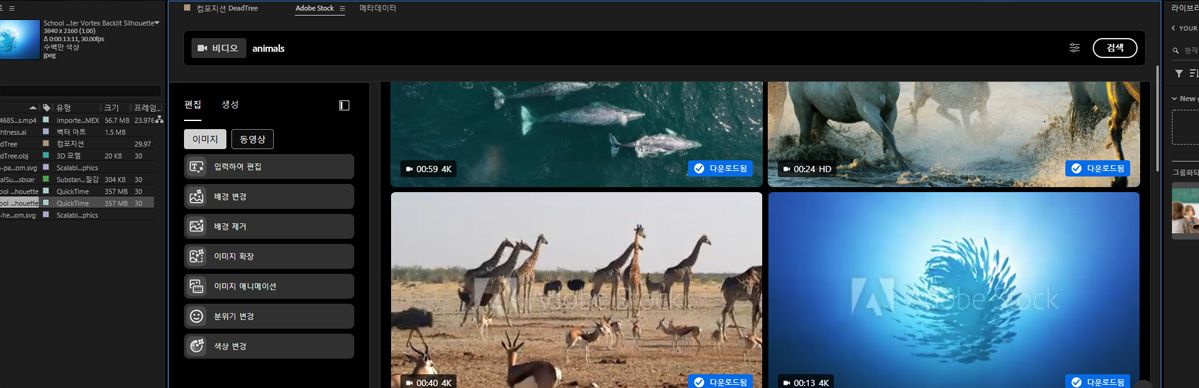Click the 이미지 확장 button
Image resolution: width=1199 pixels, height=388 pixels.
tap(269, 256)
